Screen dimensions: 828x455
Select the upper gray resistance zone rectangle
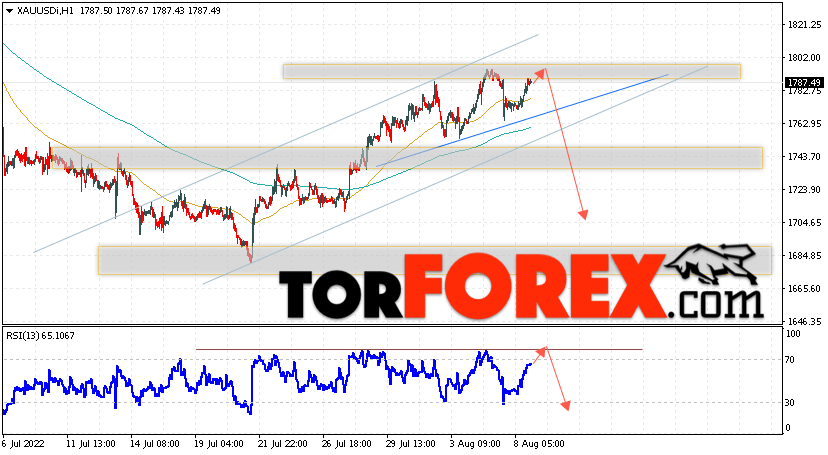(x=512, y=71)
